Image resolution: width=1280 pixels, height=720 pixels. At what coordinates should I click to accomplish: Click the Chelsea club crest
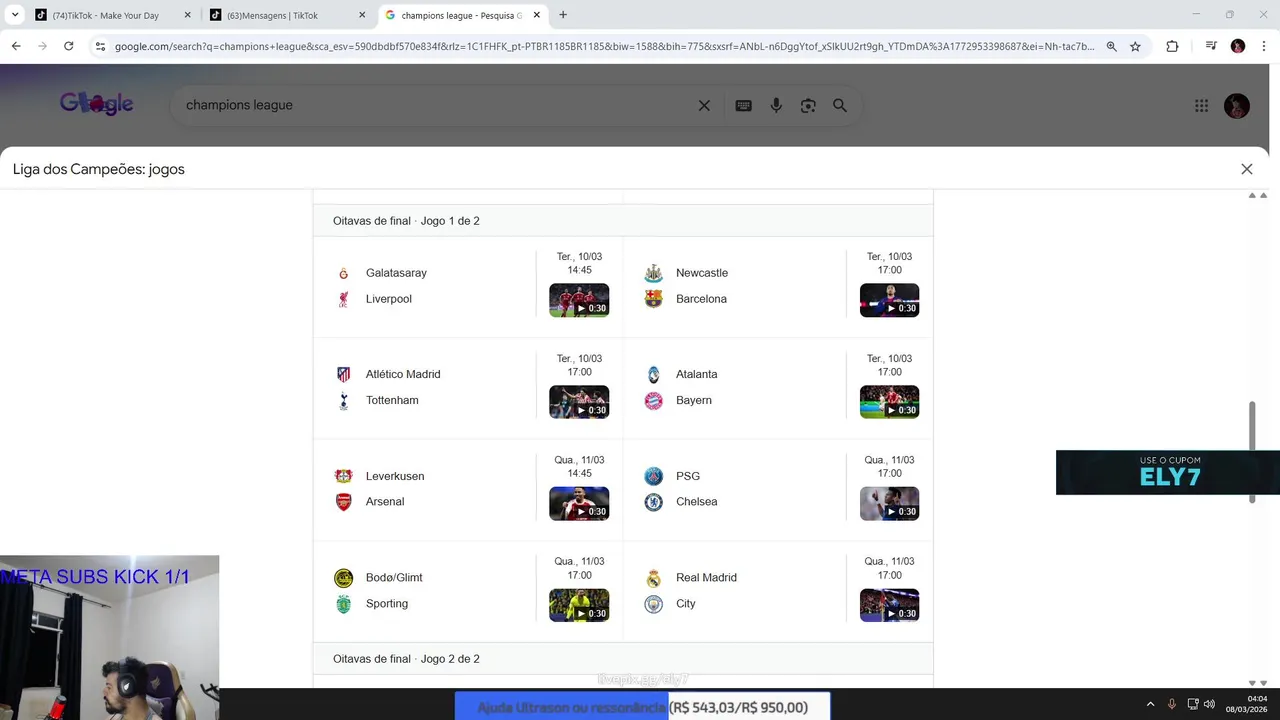coord(653,502)
